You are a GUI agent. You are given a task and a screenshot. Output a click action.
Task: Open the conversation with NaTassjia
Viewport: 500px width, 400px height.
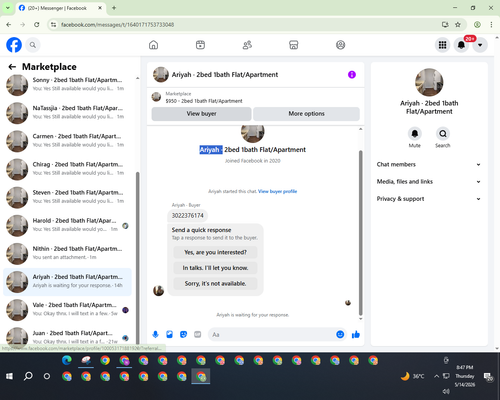coord(67,113)
